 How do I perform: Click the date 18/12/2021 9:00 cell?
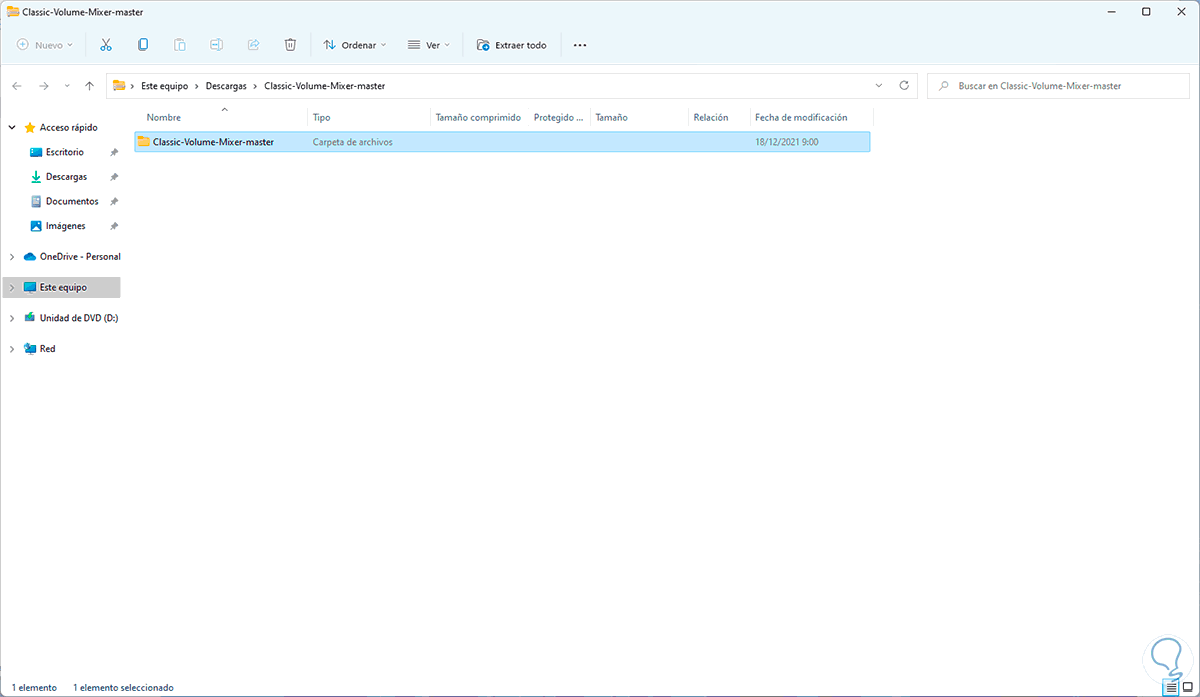tap(787, 142)
